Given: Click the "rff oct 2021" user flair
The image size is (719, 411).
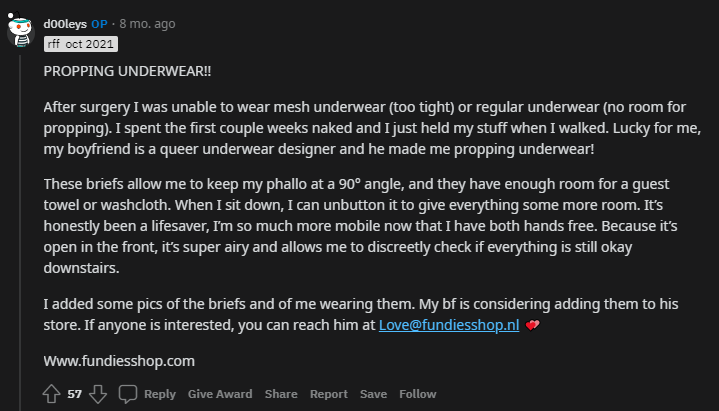Looking at the screenshot, I should point(82,44).
